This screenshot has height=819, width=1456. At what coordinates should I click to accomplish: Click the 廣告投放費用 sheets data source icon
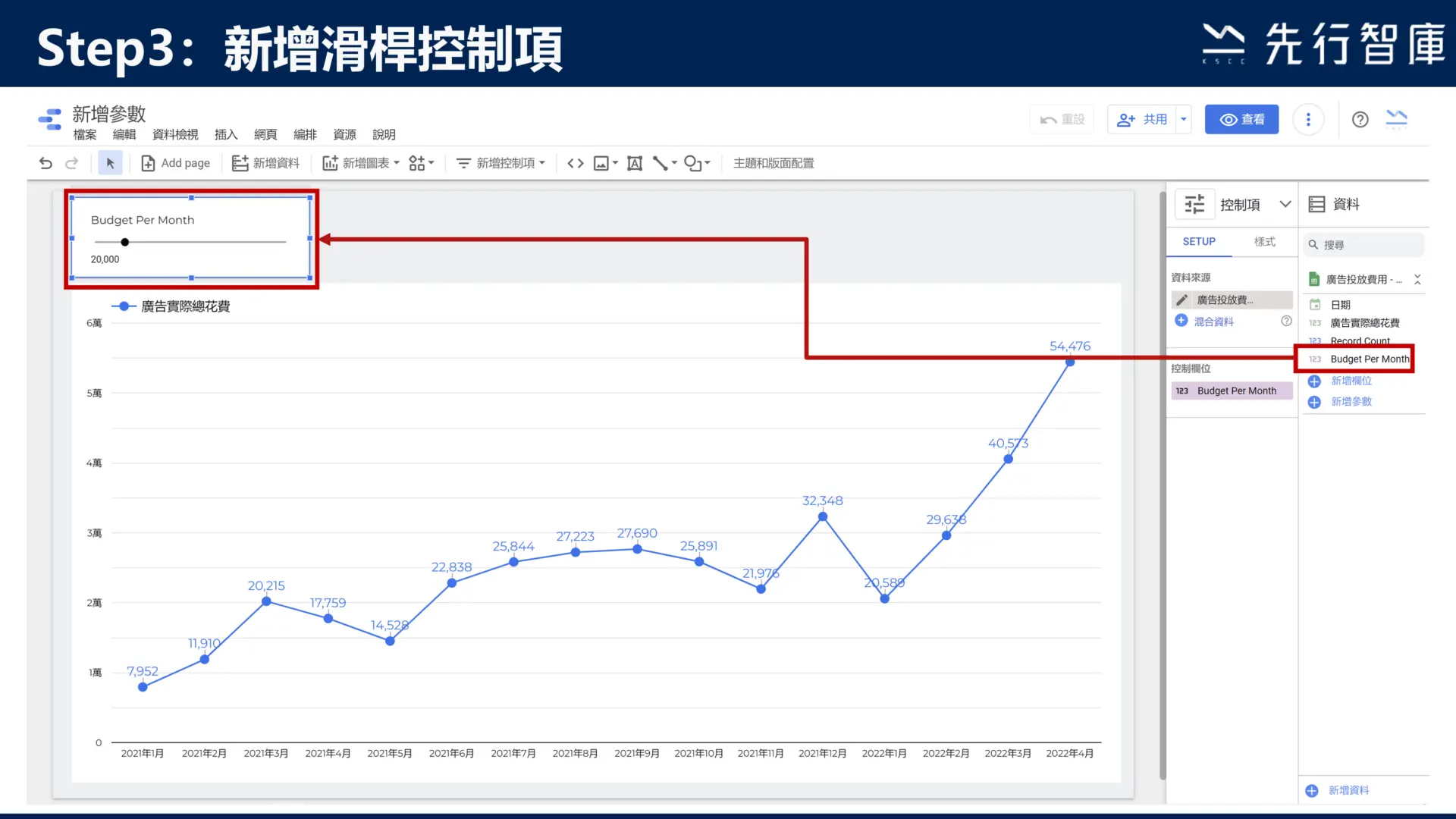[1314, 279]
